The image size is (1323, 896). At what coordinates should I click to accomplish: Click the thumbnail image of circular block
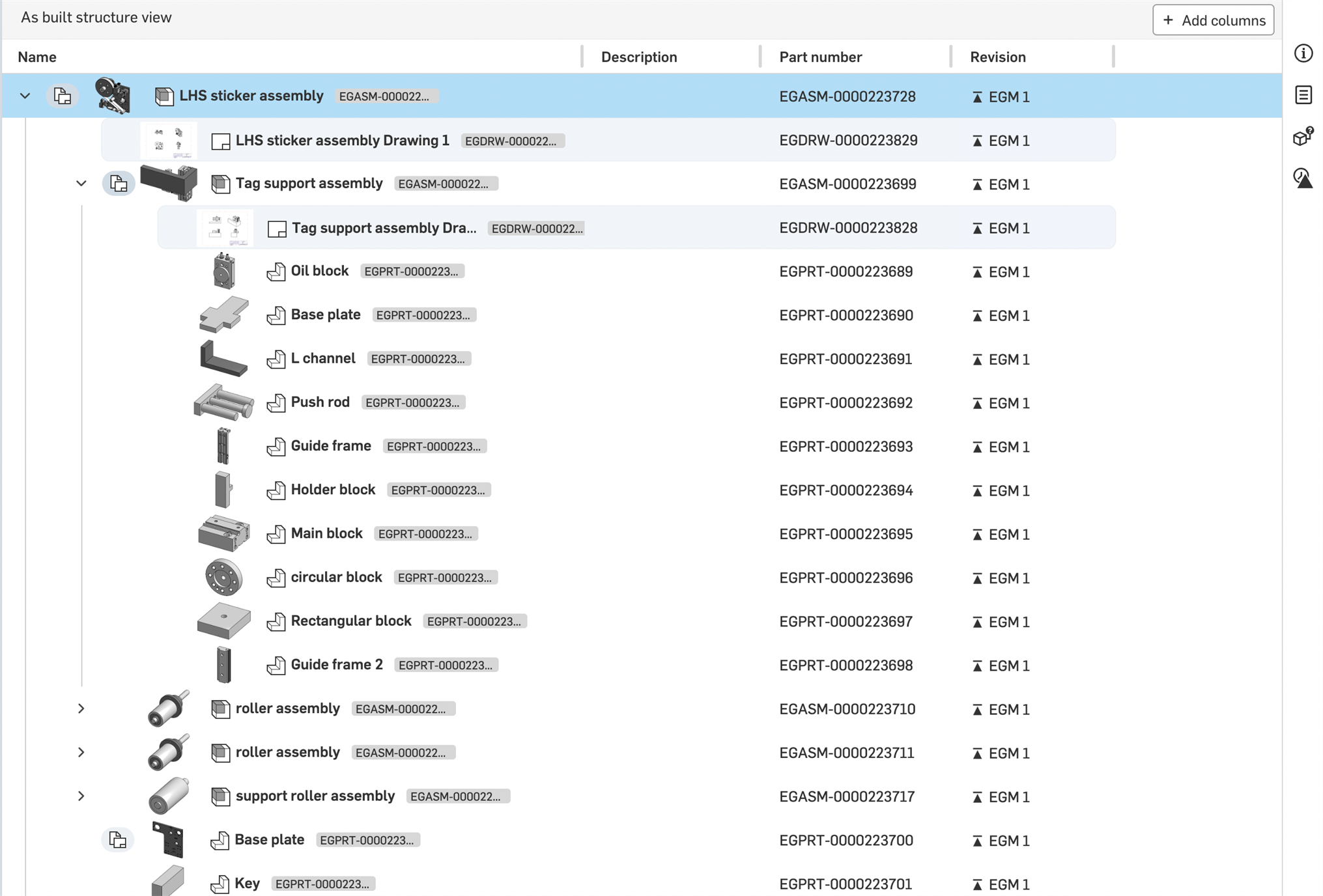coord(222,578)
